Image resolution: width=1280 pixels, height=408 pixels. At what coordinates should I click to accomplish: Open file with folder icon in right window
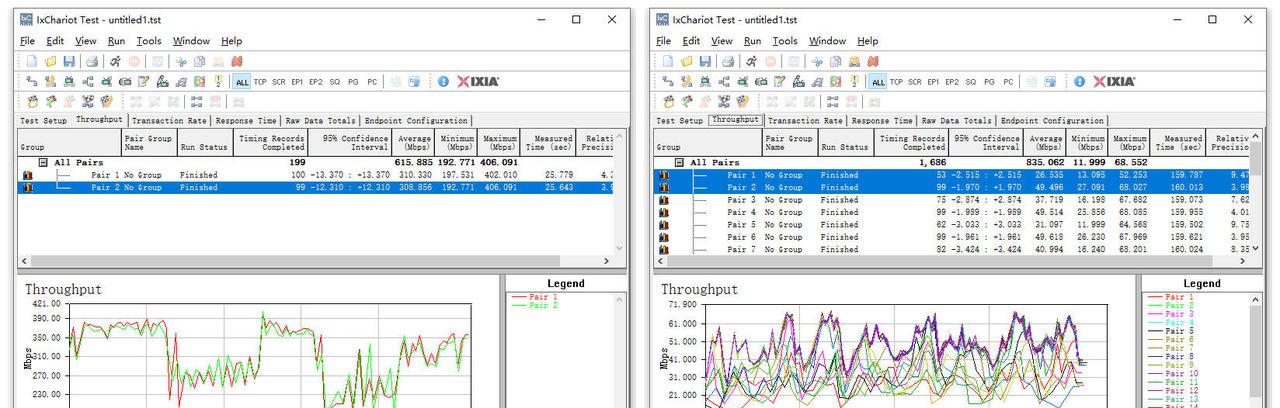coord(687,61)
